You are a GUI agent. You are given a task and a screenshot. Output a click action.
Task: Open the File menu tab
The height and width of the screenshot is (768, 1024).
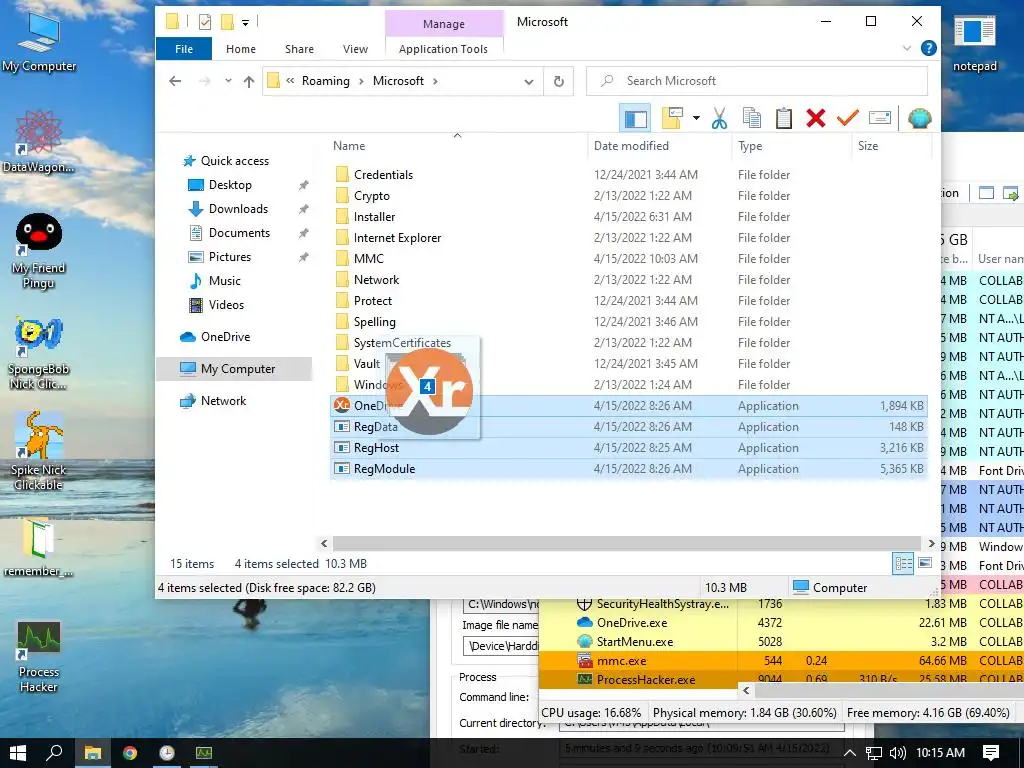click(x=184, y=49)
